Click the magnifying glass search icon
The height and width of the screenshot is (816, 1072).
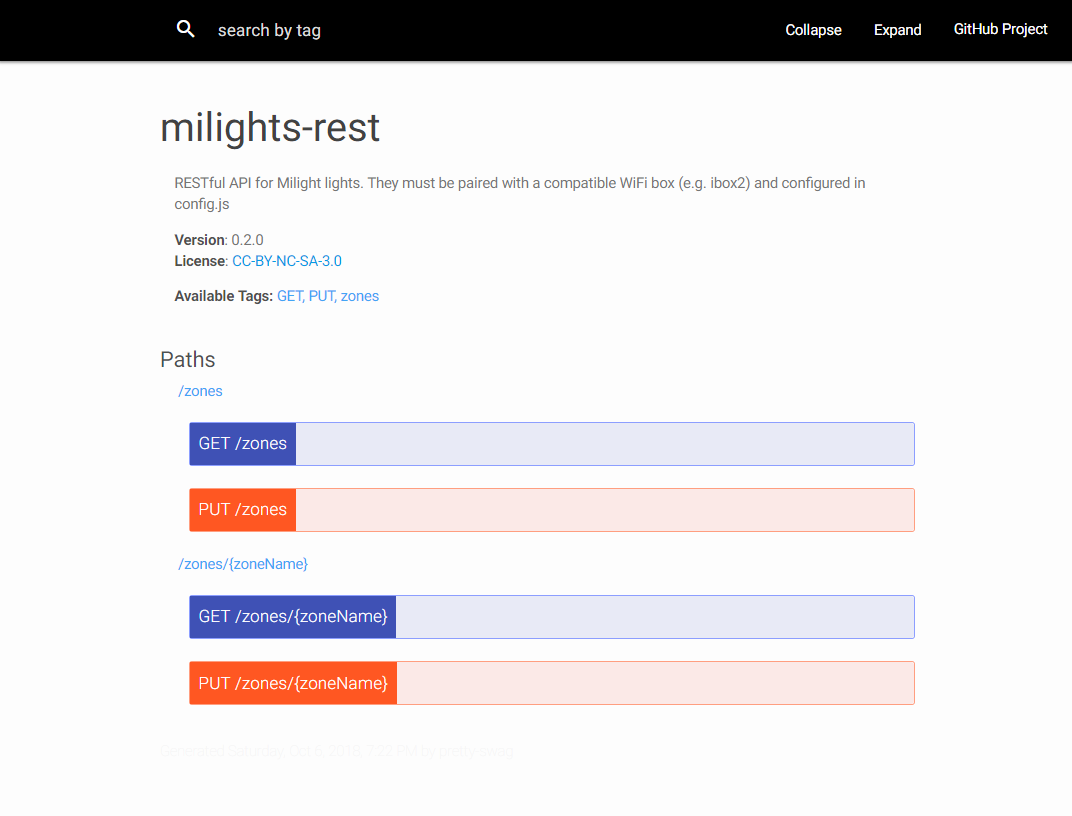pos(185,29)
